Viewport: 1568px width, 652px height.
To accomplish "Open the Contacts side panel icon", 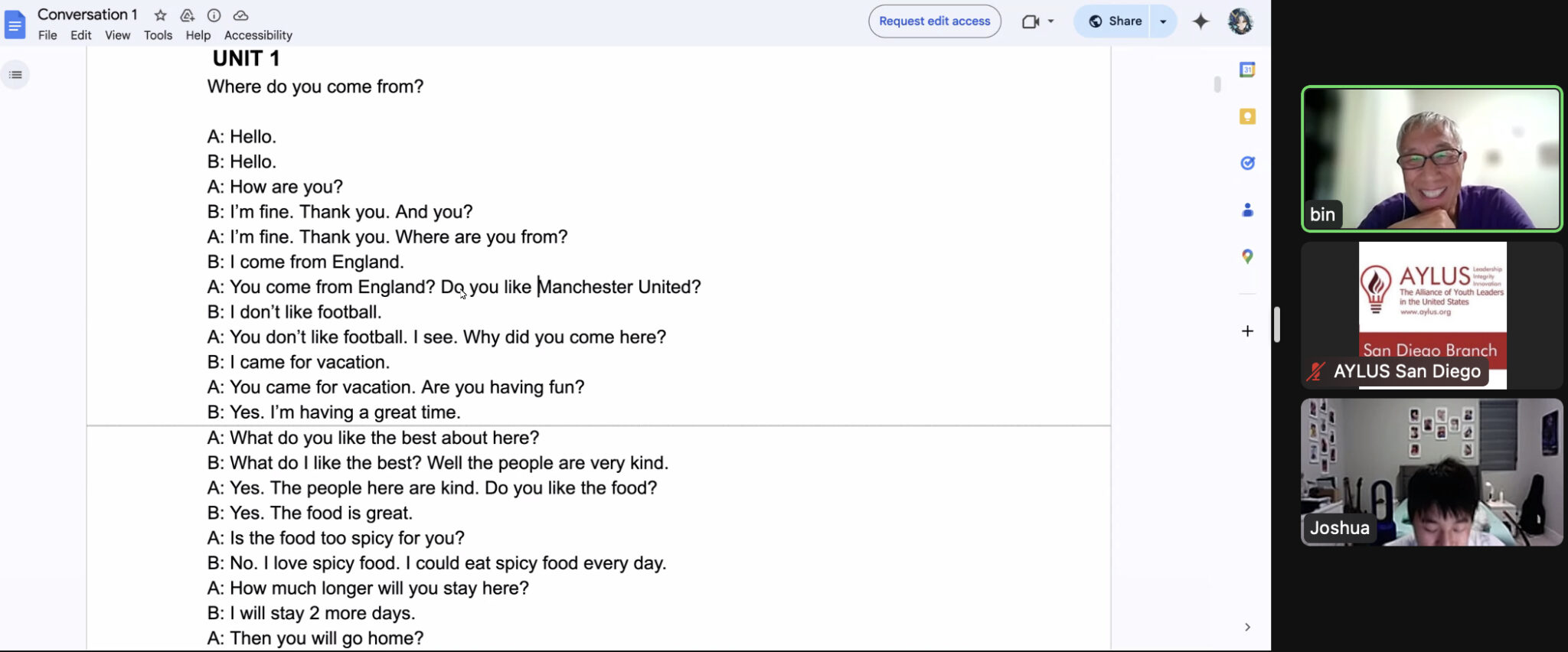I will tap(1247, 210).
